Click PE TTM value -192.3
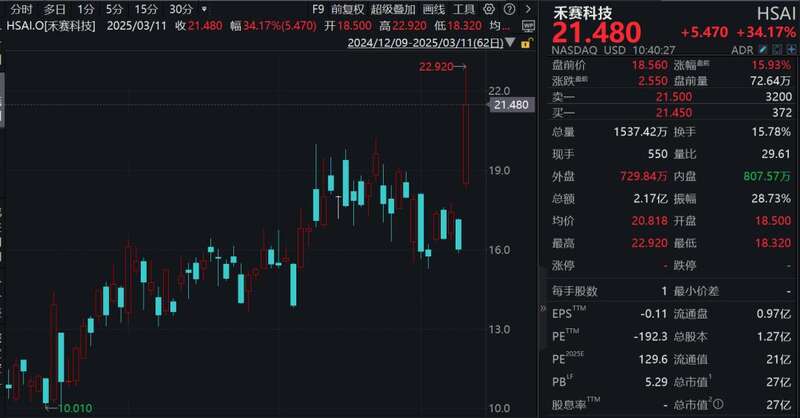This screenshot has height=418, width=800. coord(651,336)
